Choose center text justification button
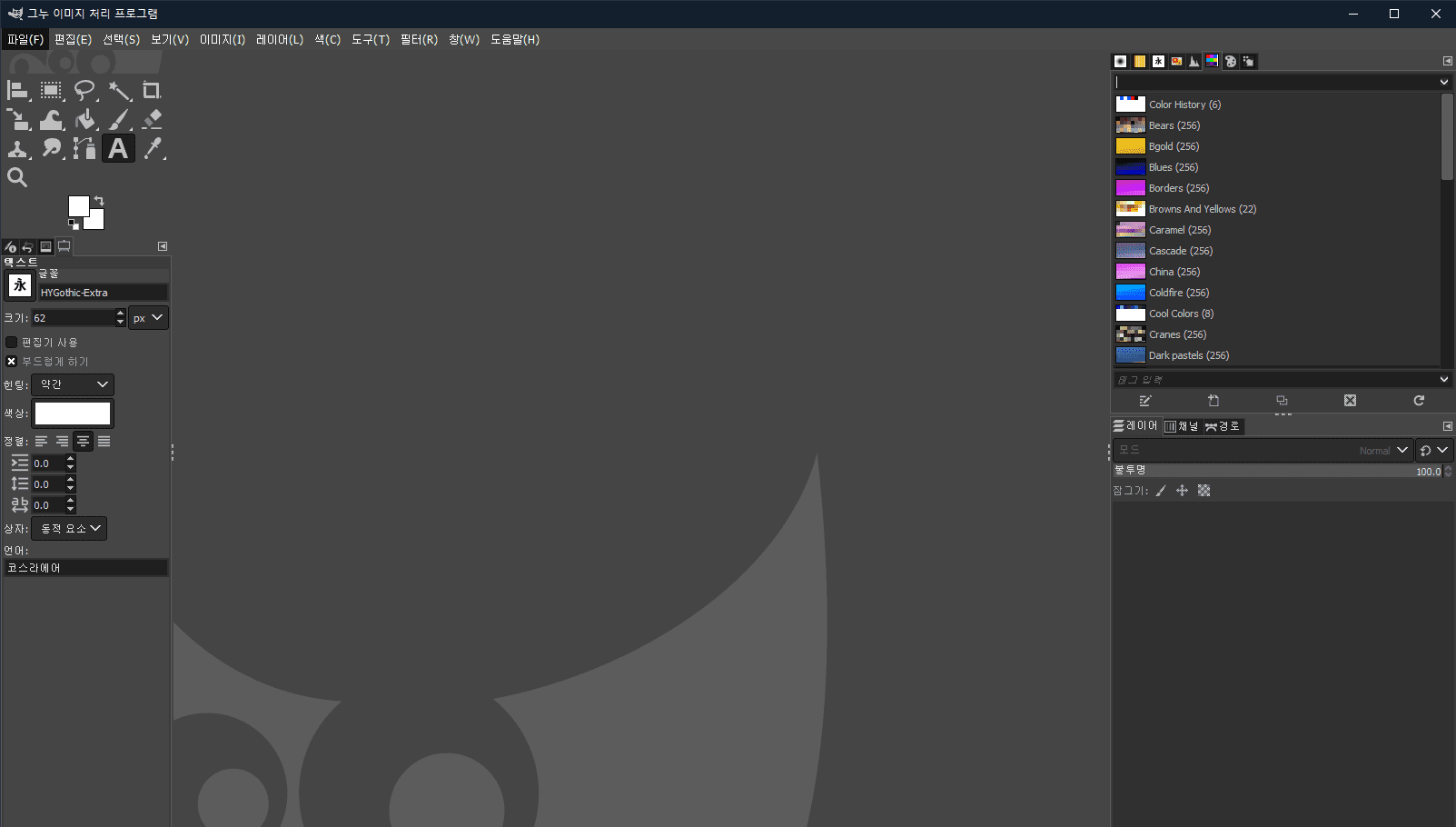 [83, 442]
